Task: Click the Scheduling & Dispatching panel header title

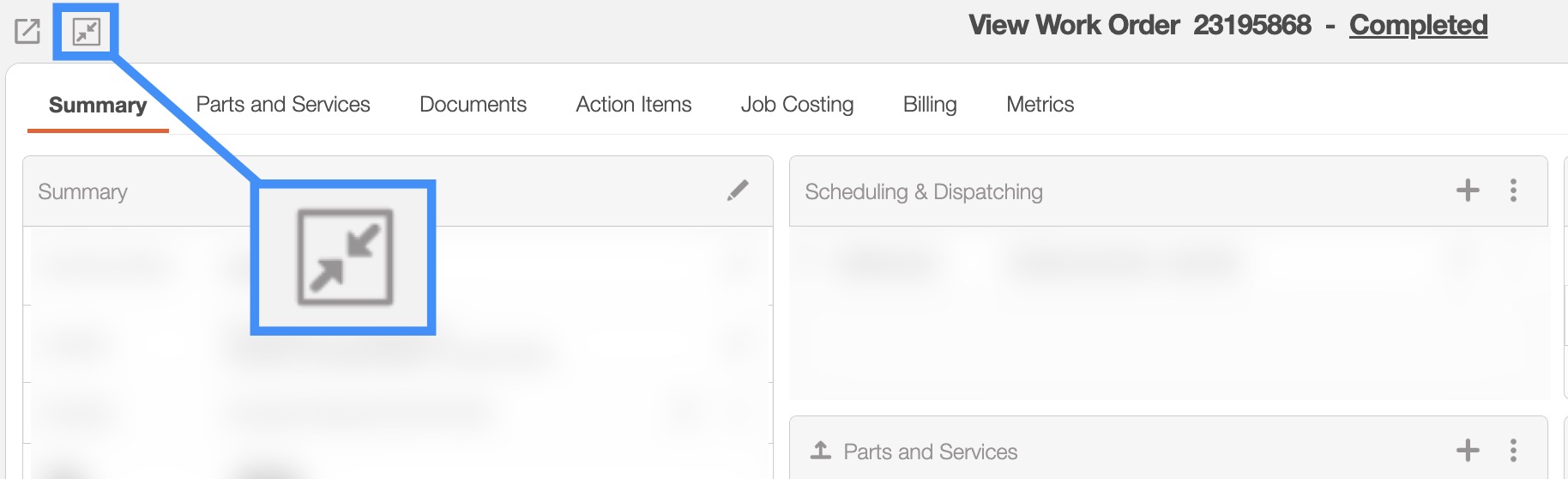Action: pos(923,191)
